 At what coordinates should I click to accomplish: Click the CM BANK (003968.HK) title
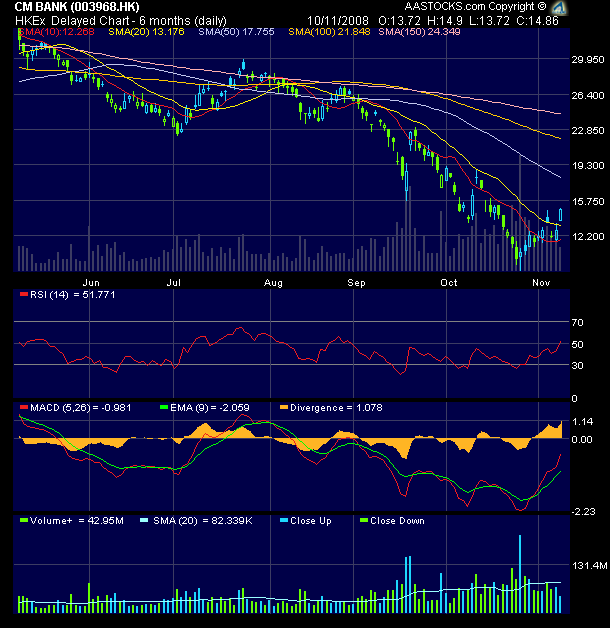77,7
